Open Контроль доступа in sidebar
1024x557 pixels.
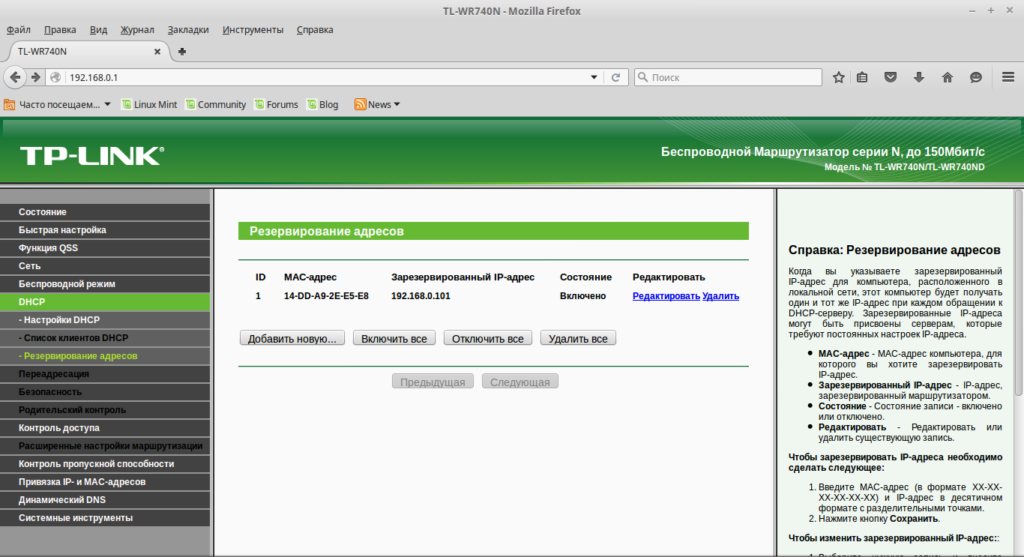pos(105,428)
